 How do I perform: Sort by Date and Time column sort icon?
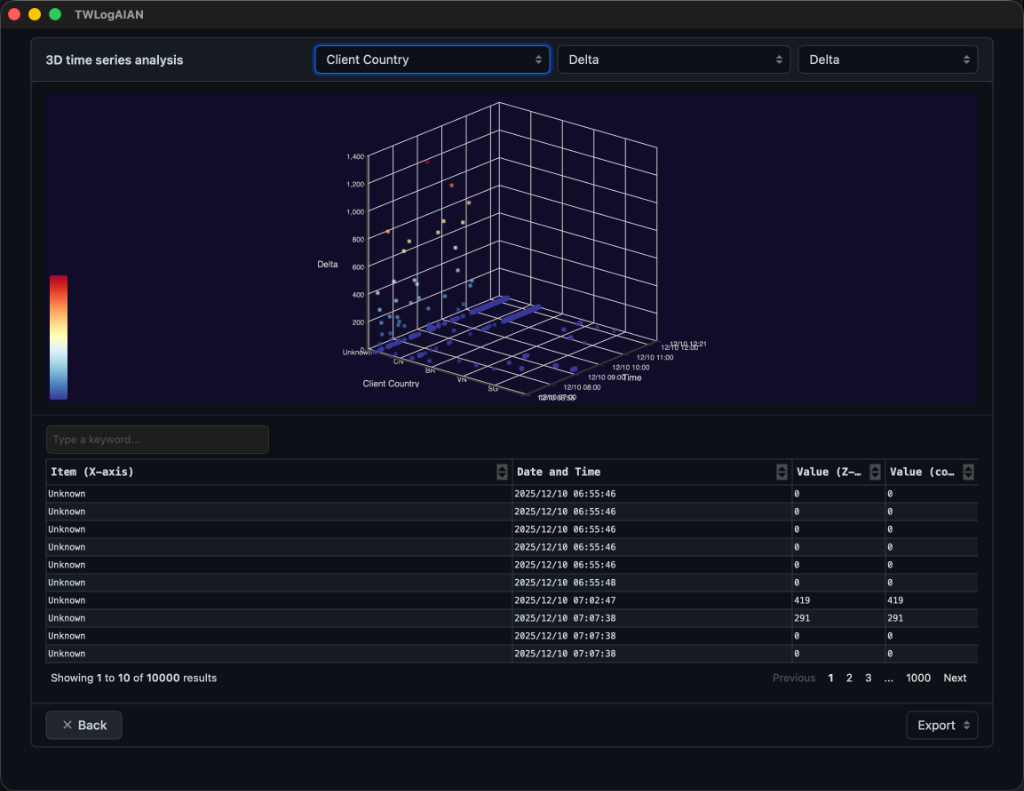[x=781, y=472]
